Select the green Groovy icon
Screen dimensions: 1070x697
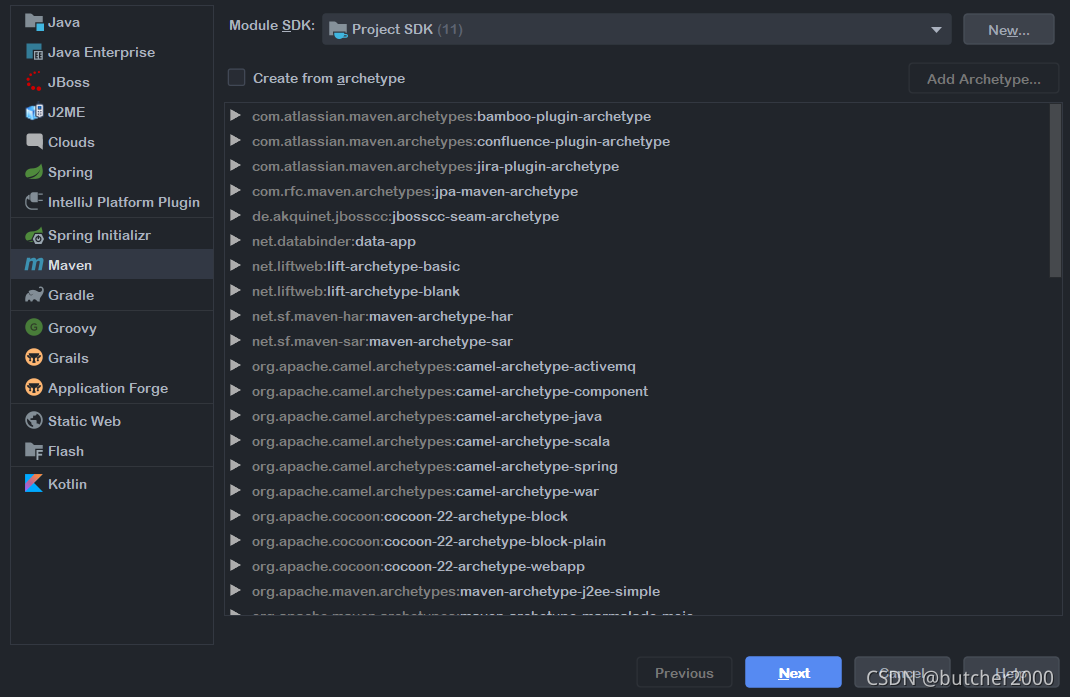(34, 328)
